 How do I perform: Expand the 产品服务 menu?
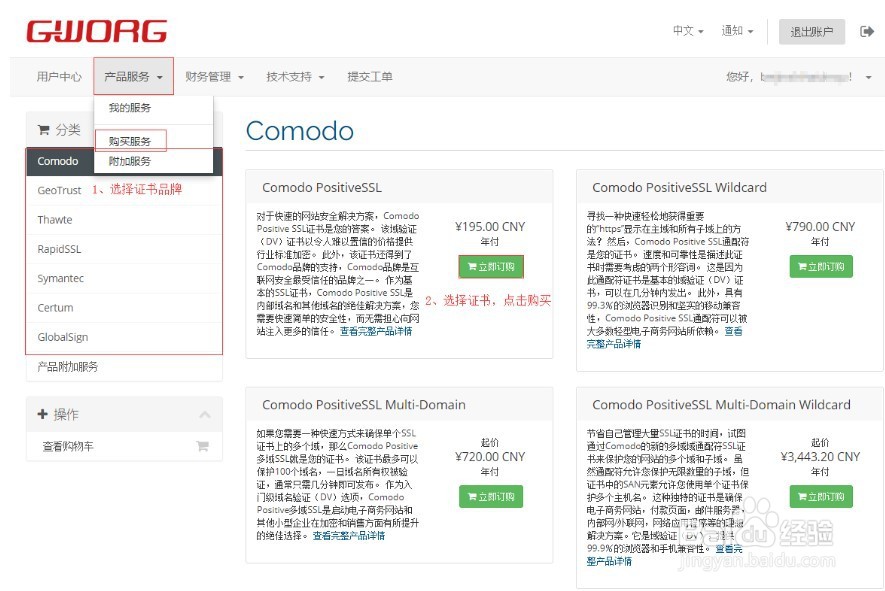[133, 77]
